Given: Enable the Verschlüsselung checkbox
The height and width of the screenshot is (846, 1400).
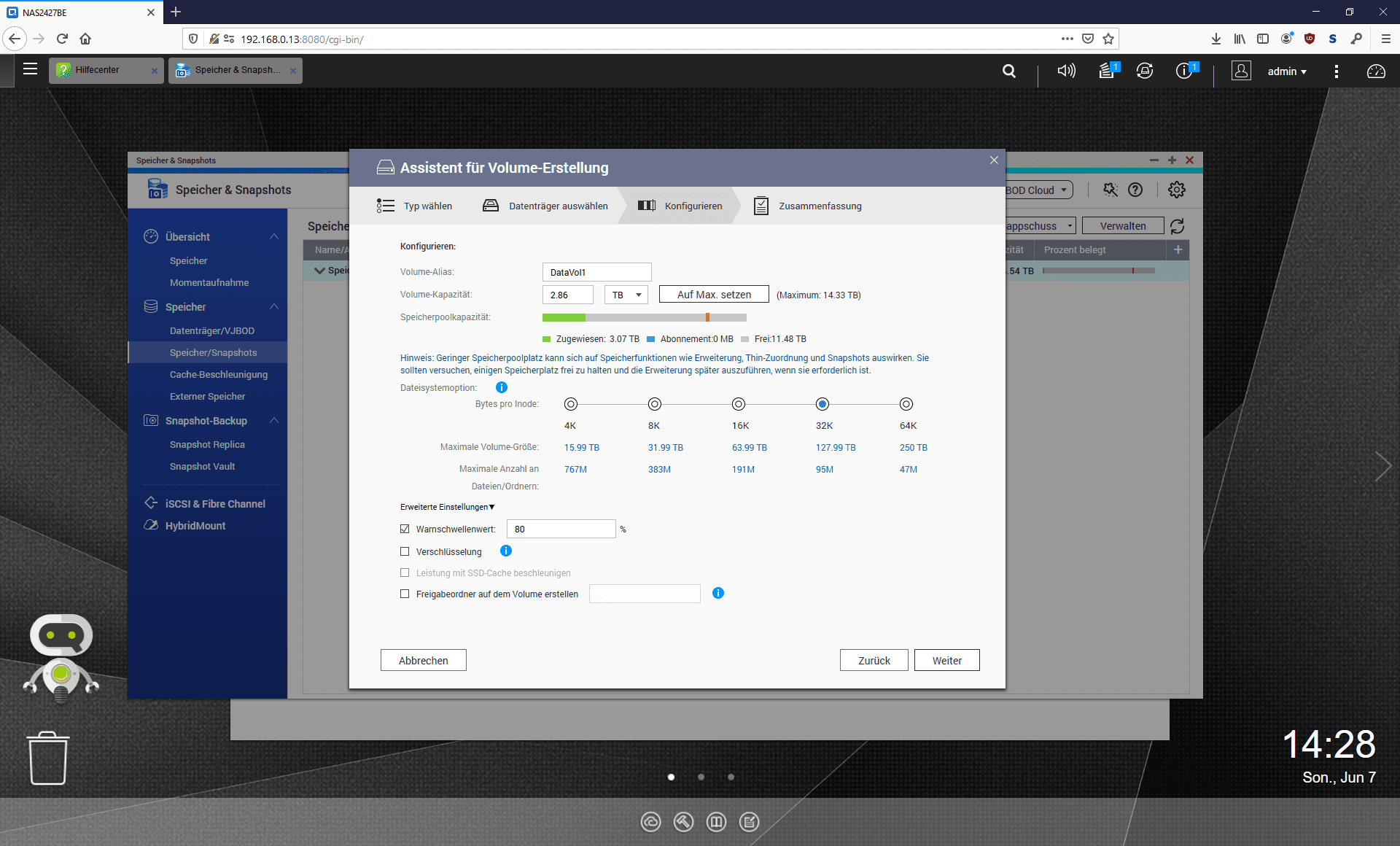Looking at the screenshot, I should tap(405, 552).
